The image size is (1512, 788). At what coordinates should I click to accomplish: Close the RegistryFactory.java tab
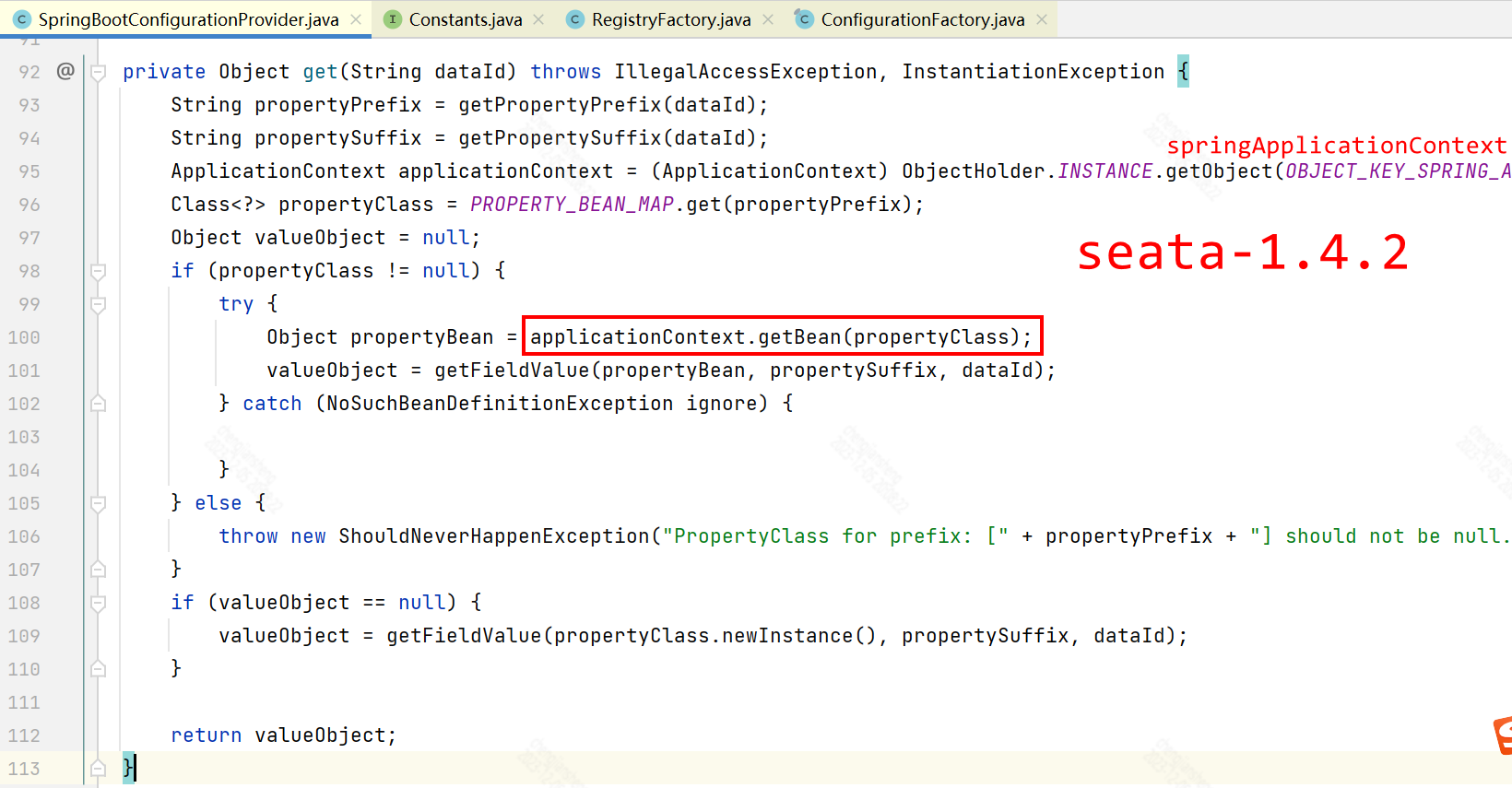pos(768,19)
